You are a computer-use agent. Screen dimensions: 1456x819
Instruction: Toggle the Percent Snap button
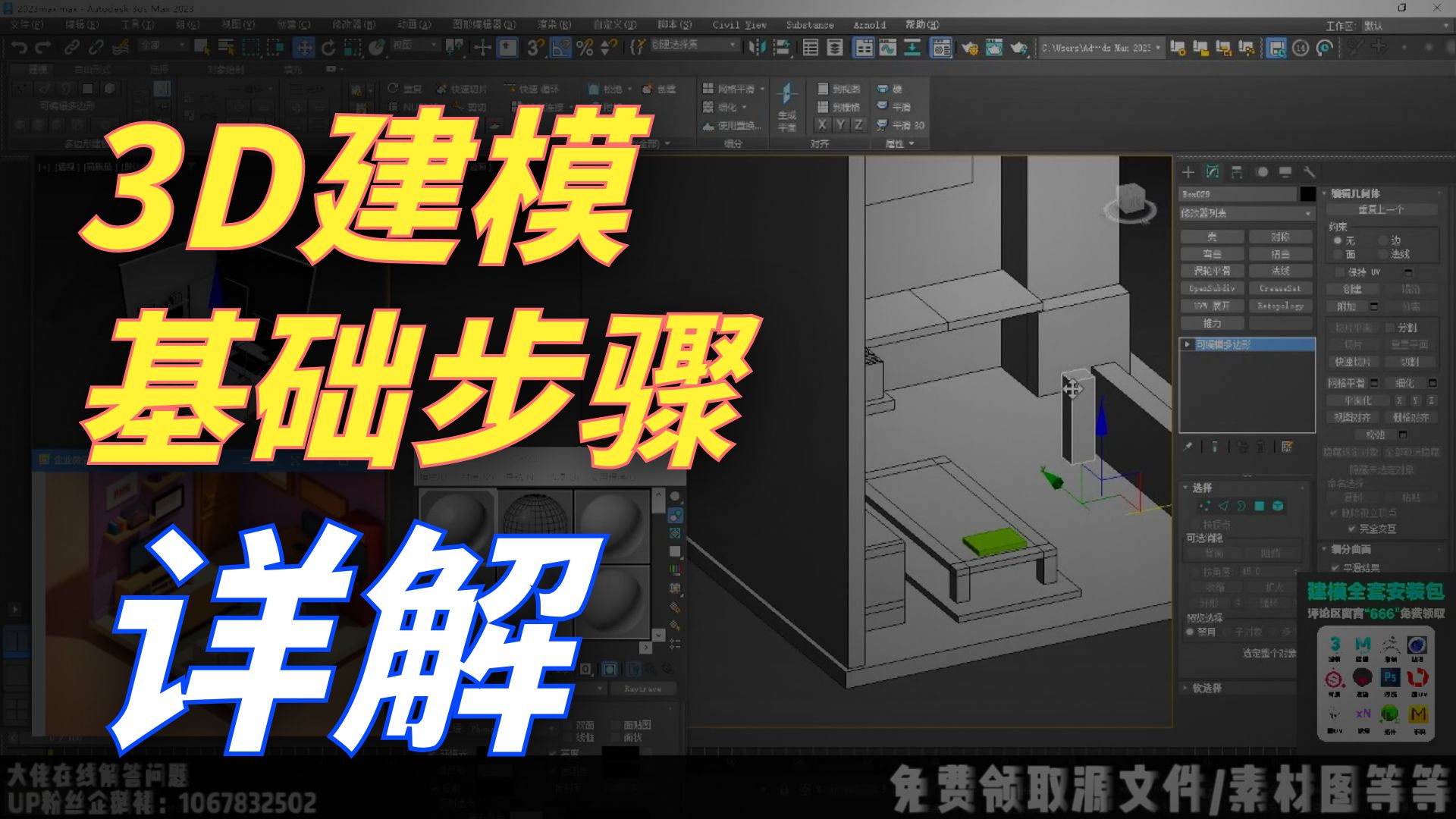pyautogui.click(x=585, y=48)
